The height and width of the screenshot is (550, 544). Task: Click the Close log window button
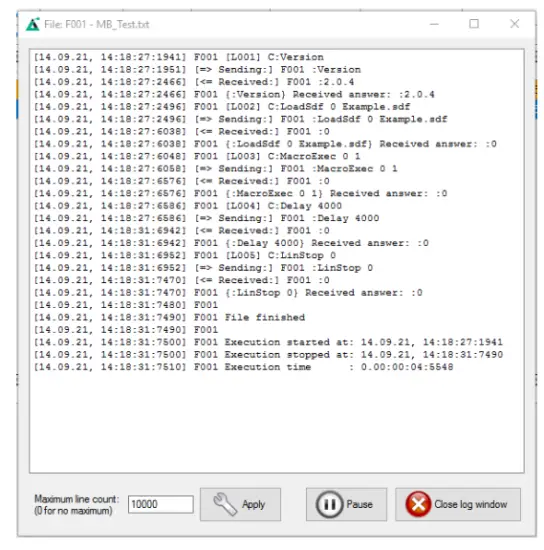[x=458, y=504]
